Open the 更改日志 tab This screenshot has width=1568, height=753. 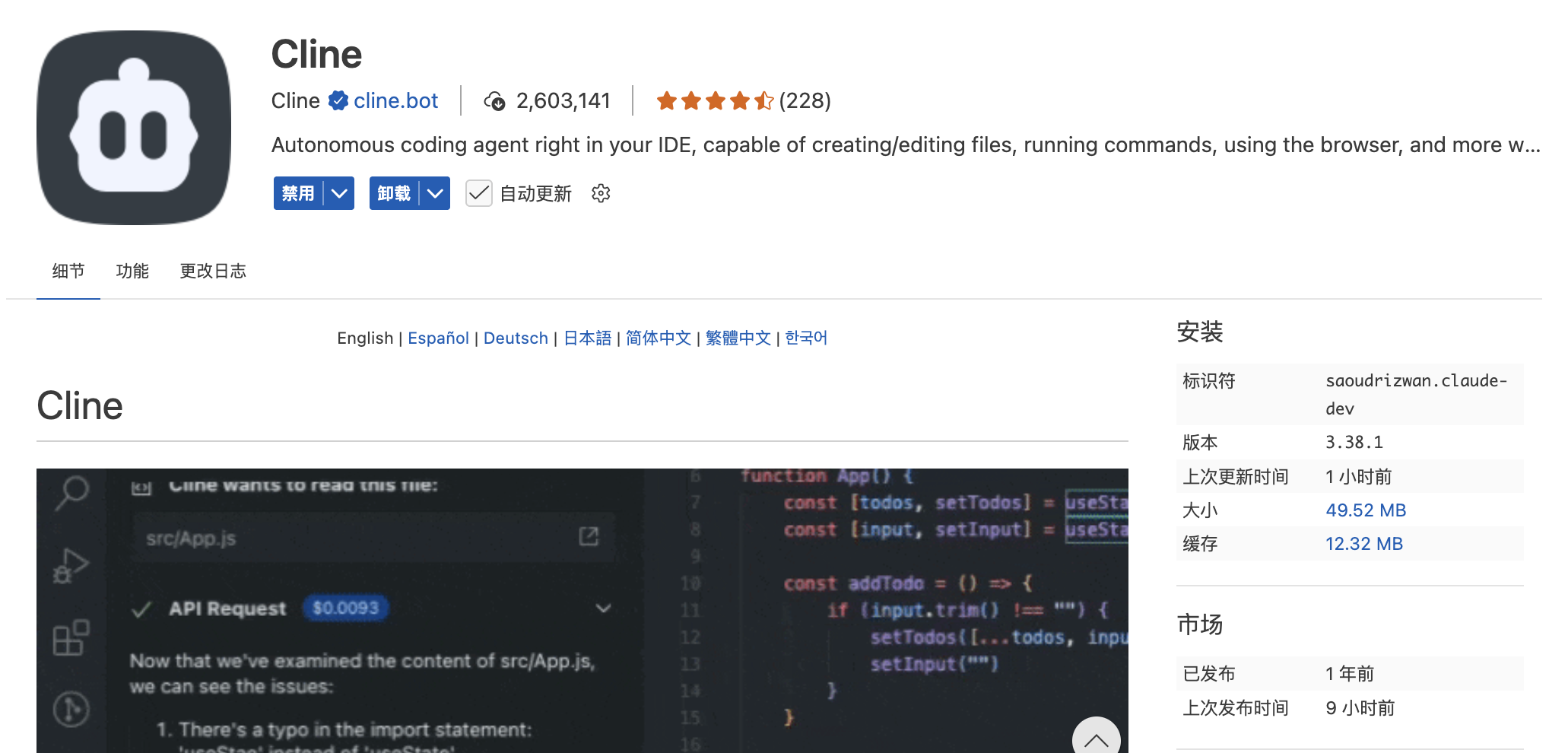(212, 271)
